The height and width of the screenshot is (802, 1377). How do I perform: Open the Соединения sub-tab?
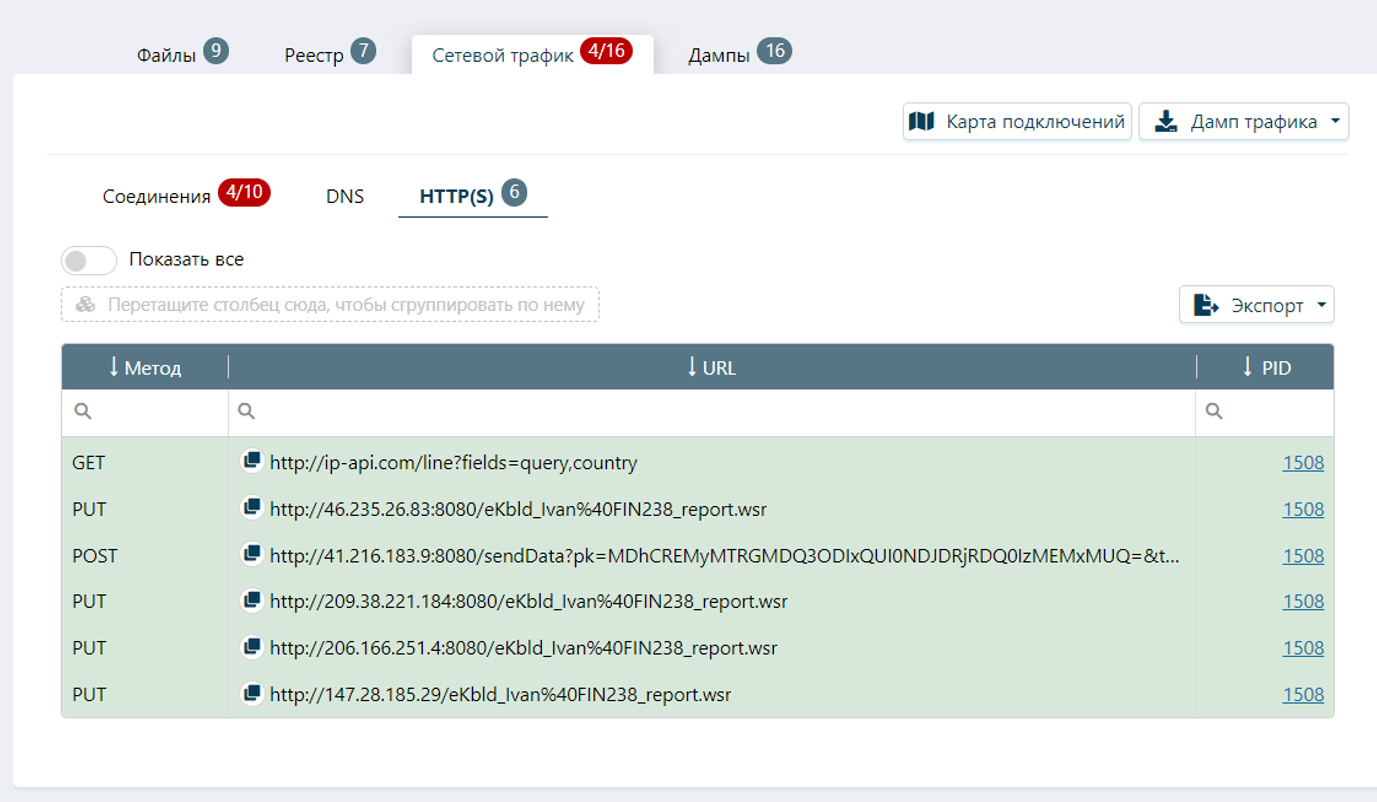(x=157, y=196)
